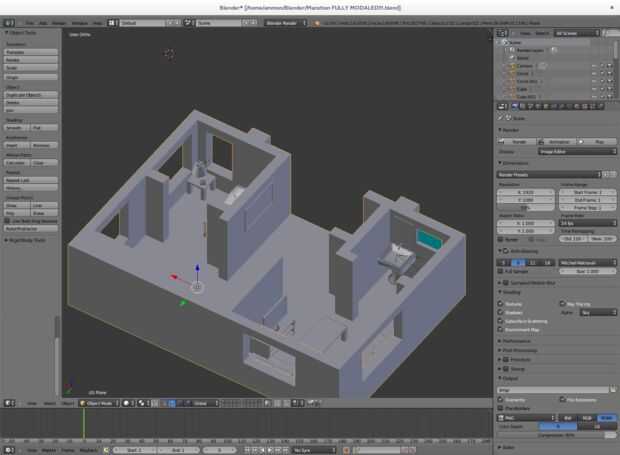The width and height of the screenshot is (620, 455).
Task: Expand the Performance panel
Action: [517, 341]
